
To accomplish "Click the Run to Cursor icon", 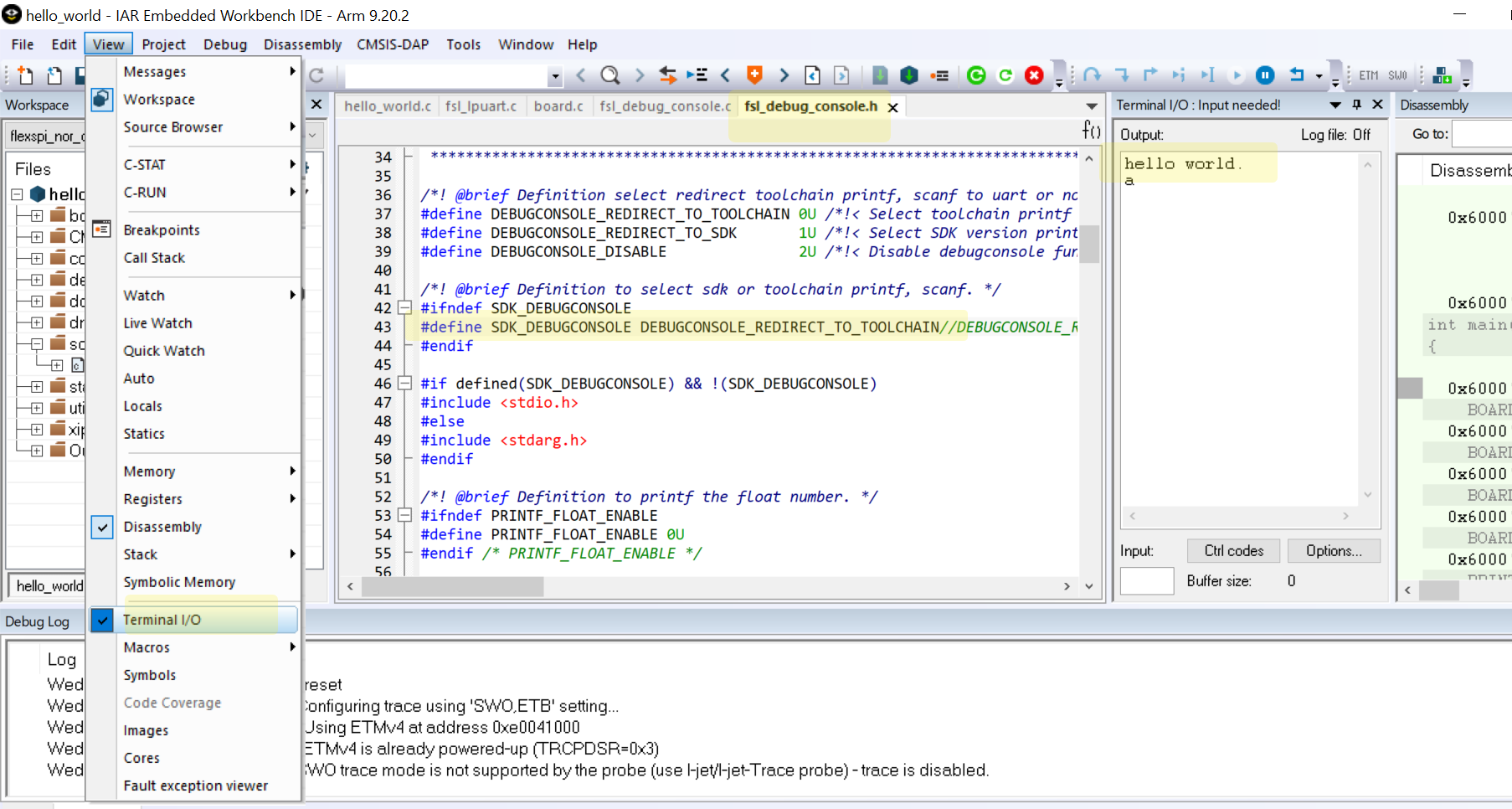I will [1207, 75].
